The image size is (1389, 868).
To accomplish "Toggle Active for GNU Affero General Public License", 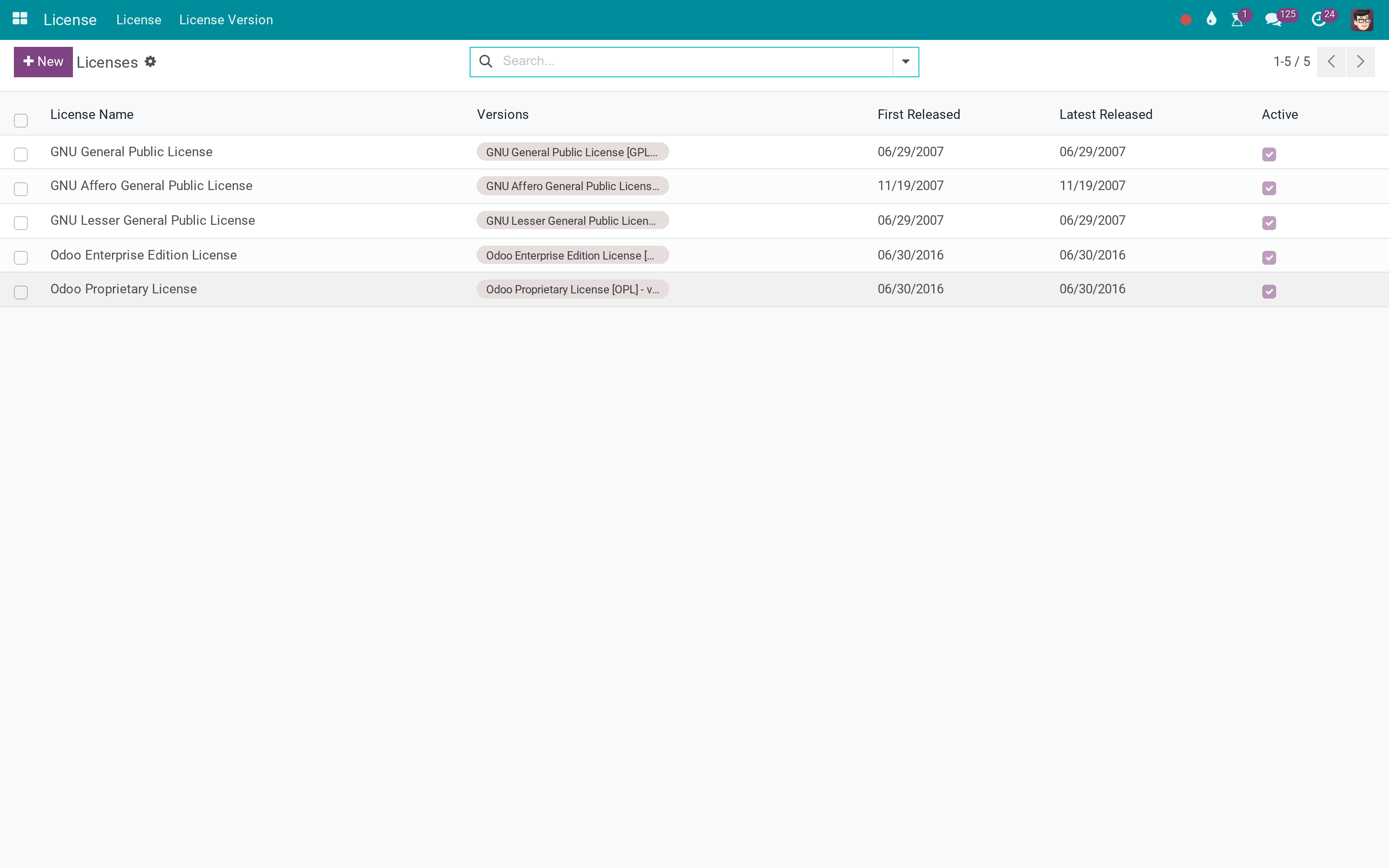I will pos(1269,188).
